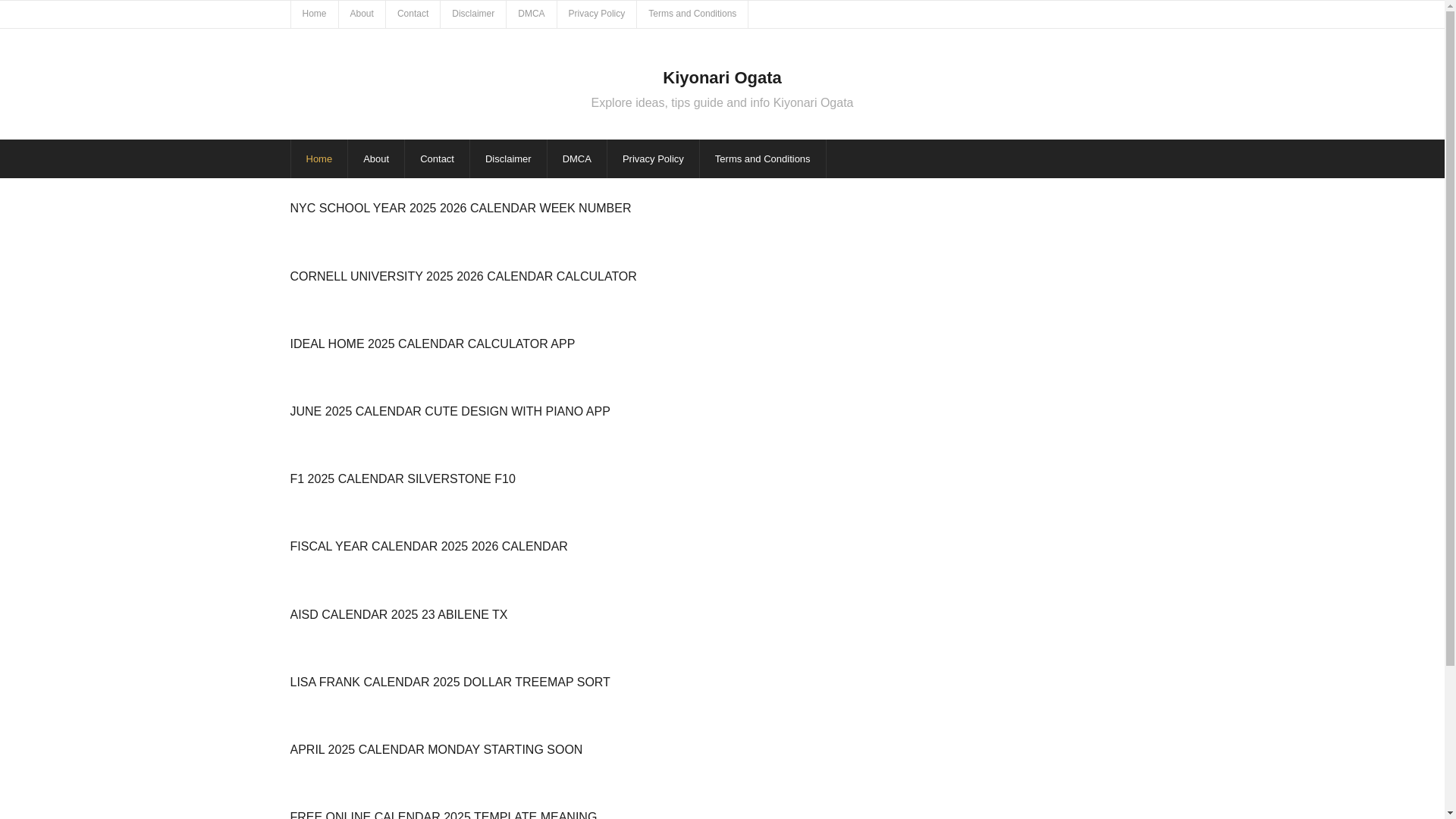Select Disclaimer in dark navigation menu
1456x819 pixels.
(x=508, y=158)
